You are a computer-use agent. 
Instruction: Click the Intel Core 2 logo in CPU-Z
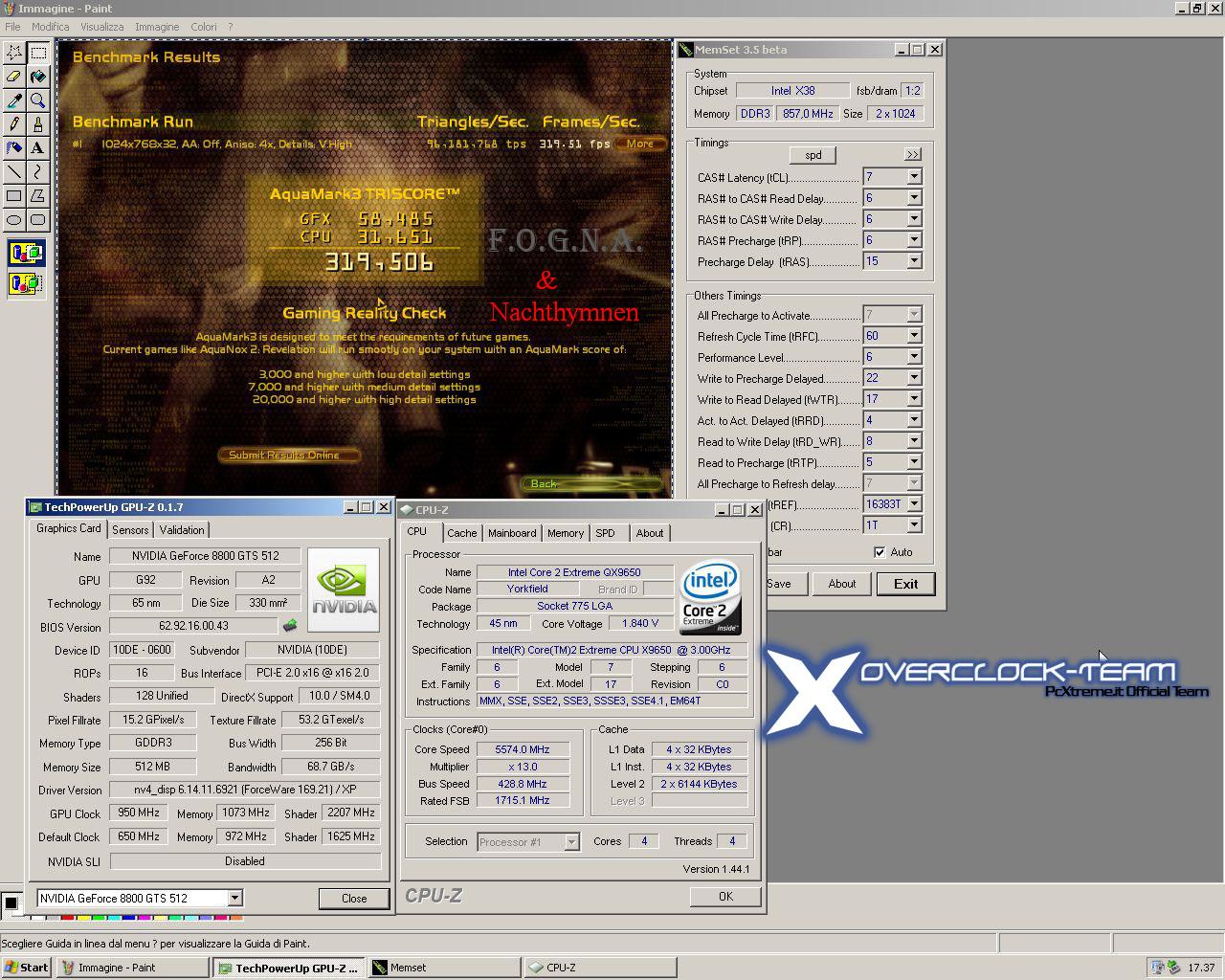710,599
